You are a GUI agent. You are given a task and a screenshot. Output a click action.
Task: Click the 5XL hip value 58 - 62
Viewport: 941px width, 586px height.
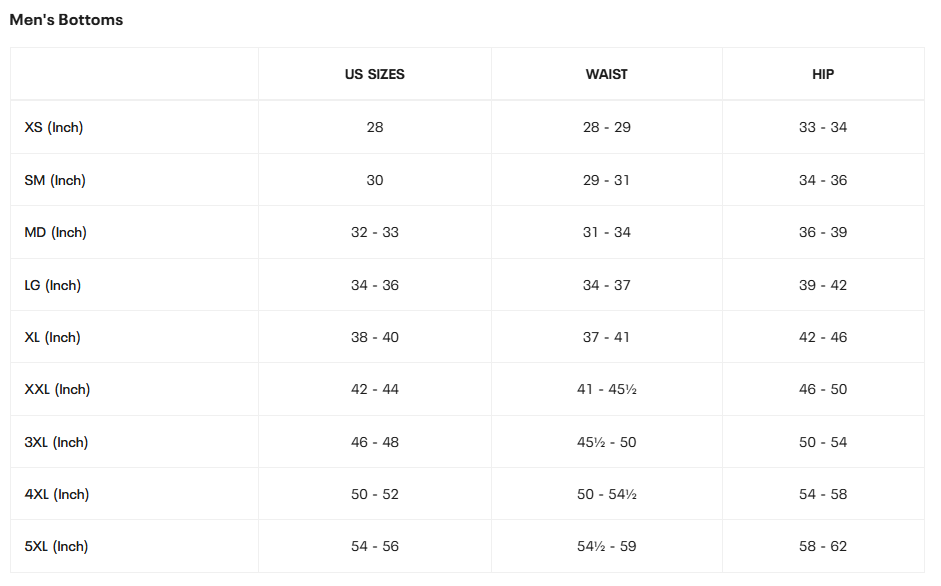(823, 547)
